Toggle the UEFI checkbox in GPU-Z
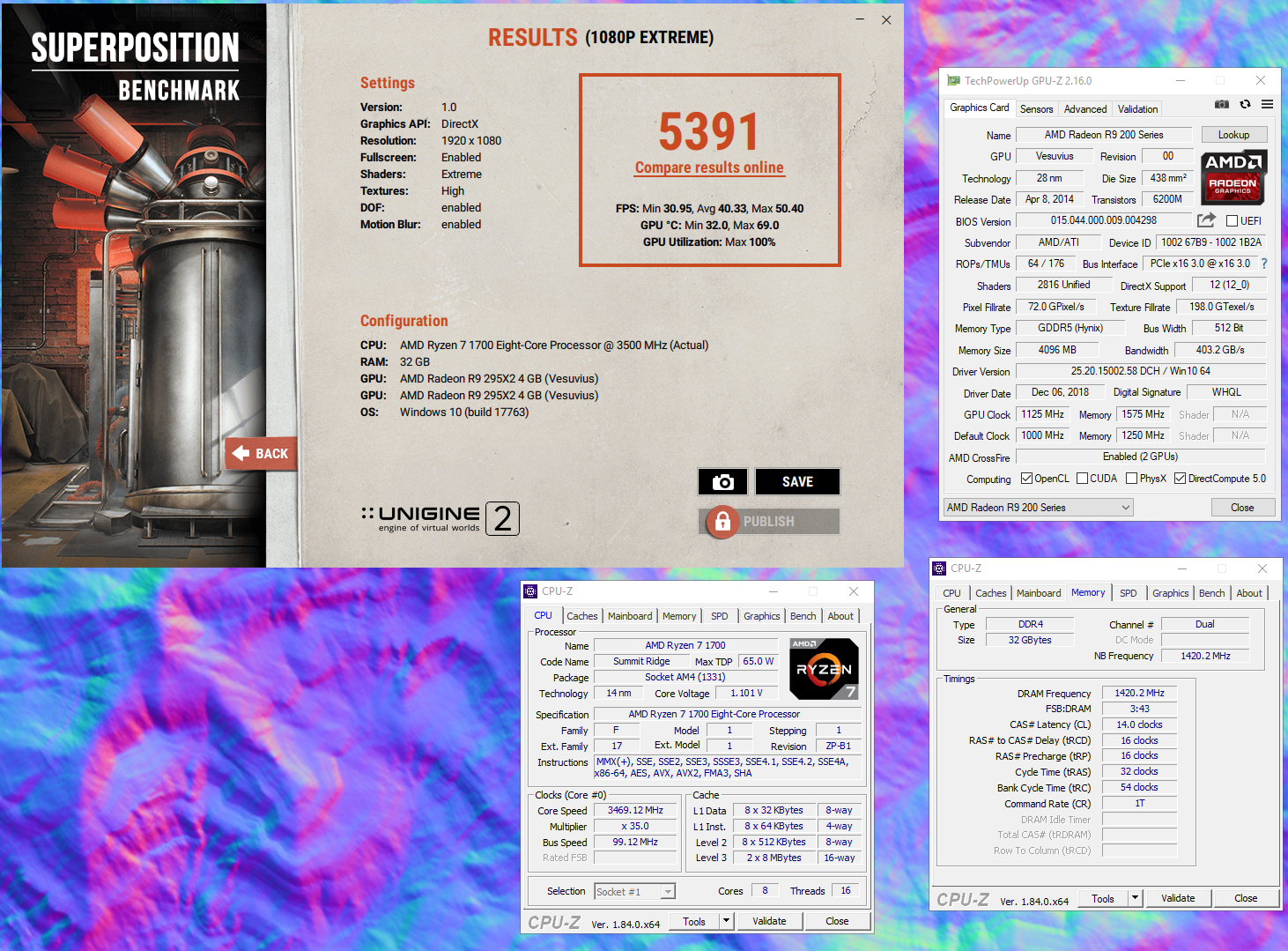 coord(1232,221)
